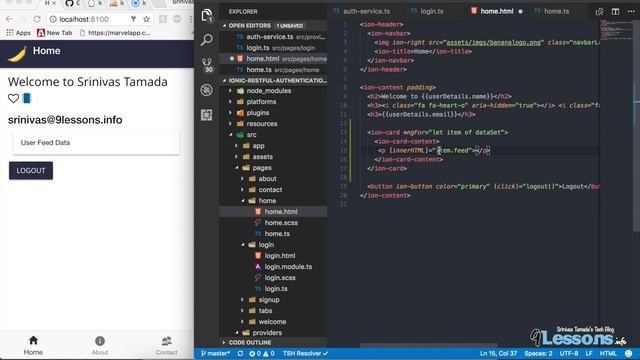Select the Contact tab in the app
The width and height of the screenshot is (640, 360).
[166, 345]
